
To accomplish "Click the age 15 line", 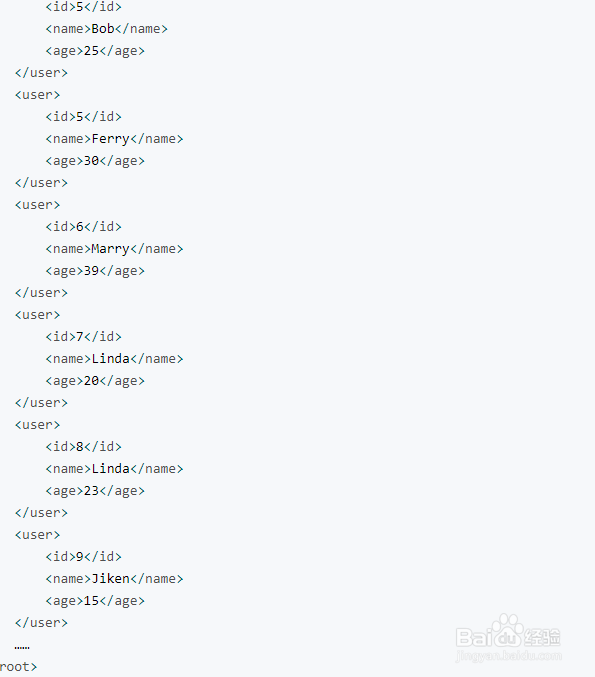I will (95, 601).
